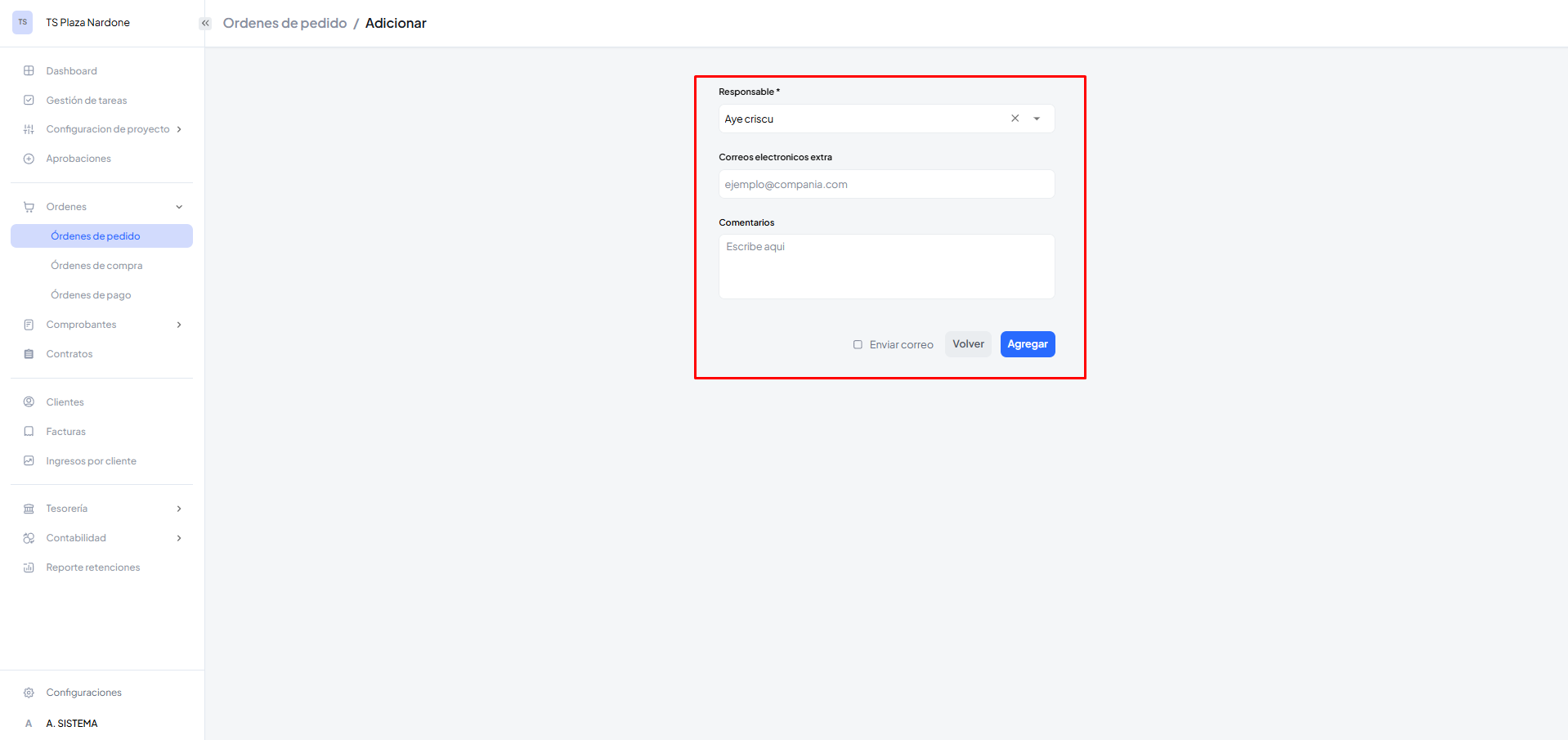This screenshot has width=1568, height=740.
Task: Open Órdenes de compra page
Action: point(96,266)
